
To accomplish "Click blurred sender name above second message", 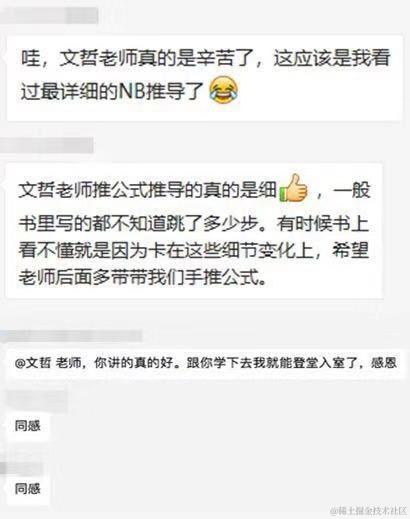I will (47, 146).
